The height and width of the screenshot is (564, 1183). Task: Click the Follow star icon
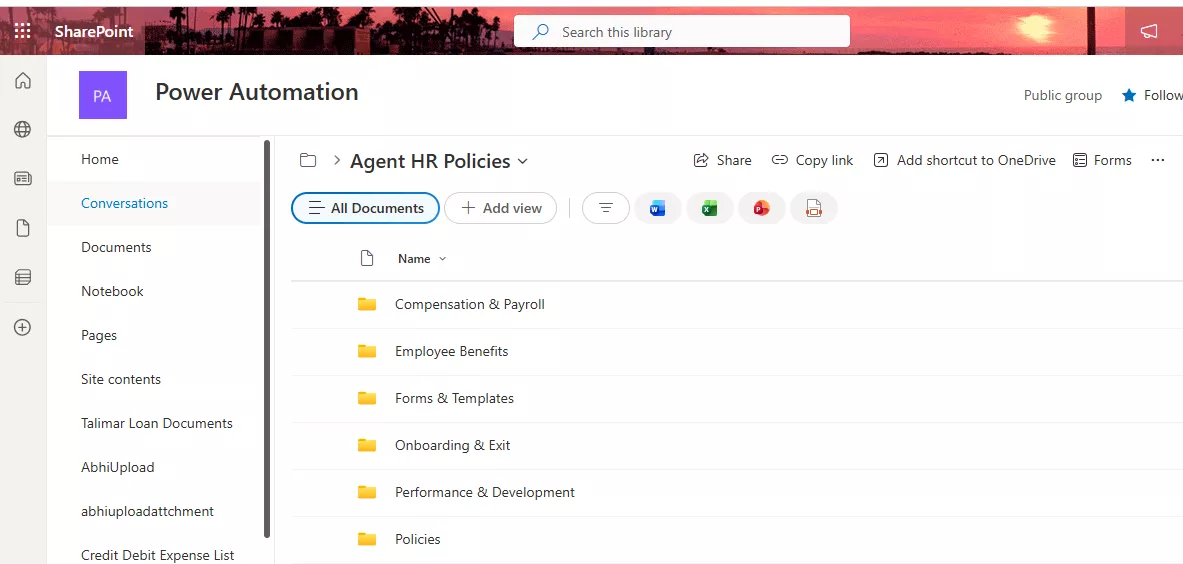[1129, 96]
